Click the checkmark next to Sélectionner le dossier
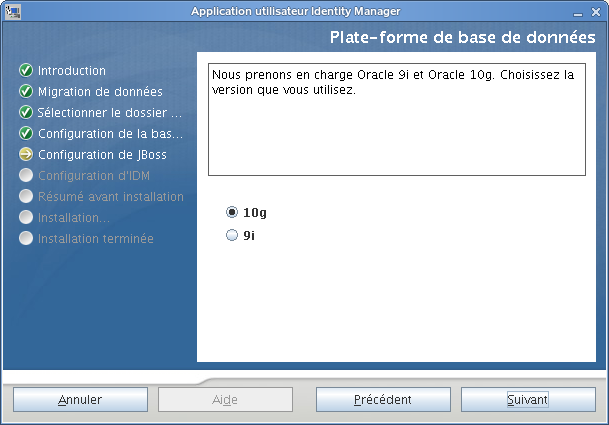Image resolution: width=609 pixels, height=425 pixels. coord(26,112)
